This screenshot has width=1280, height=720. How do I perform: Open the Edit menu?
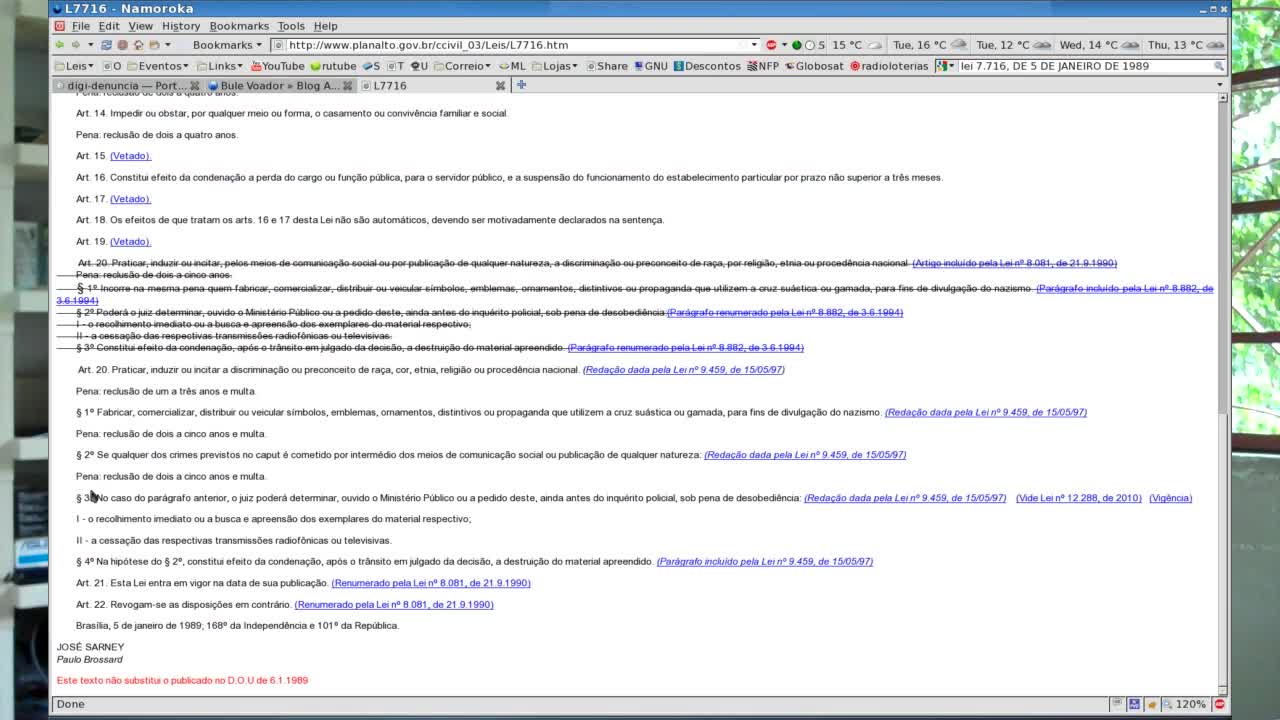point(109,26)
